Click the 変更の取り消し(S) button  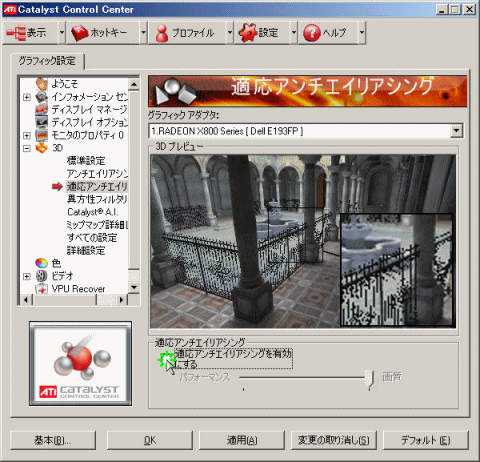(334, 440)
